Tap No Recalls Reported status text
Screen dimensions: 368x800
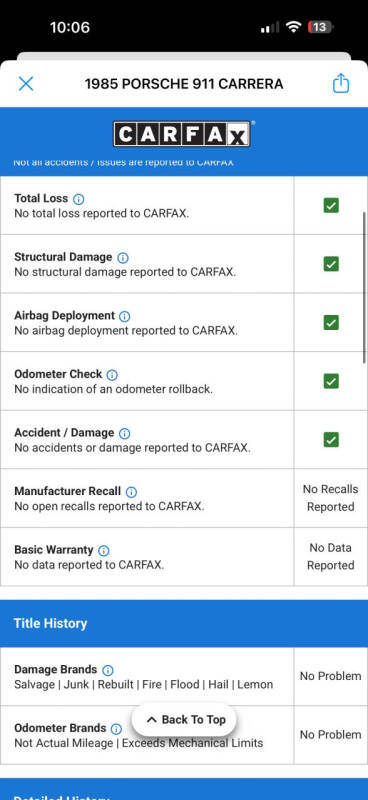pyautogui.click(x=331, y=498)
